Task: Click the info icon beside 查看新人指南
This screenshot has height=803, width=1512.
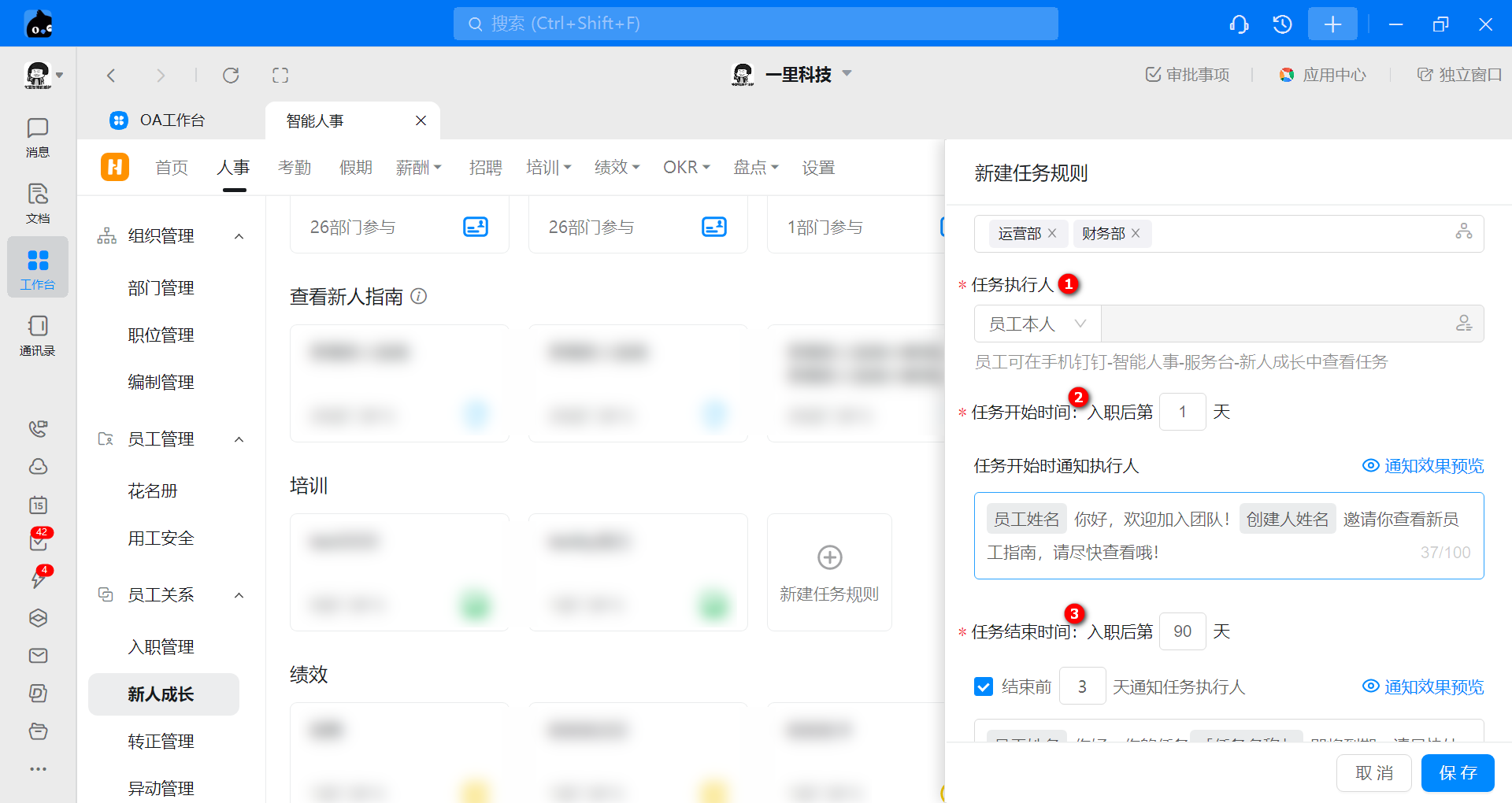Action: point(419,296)
